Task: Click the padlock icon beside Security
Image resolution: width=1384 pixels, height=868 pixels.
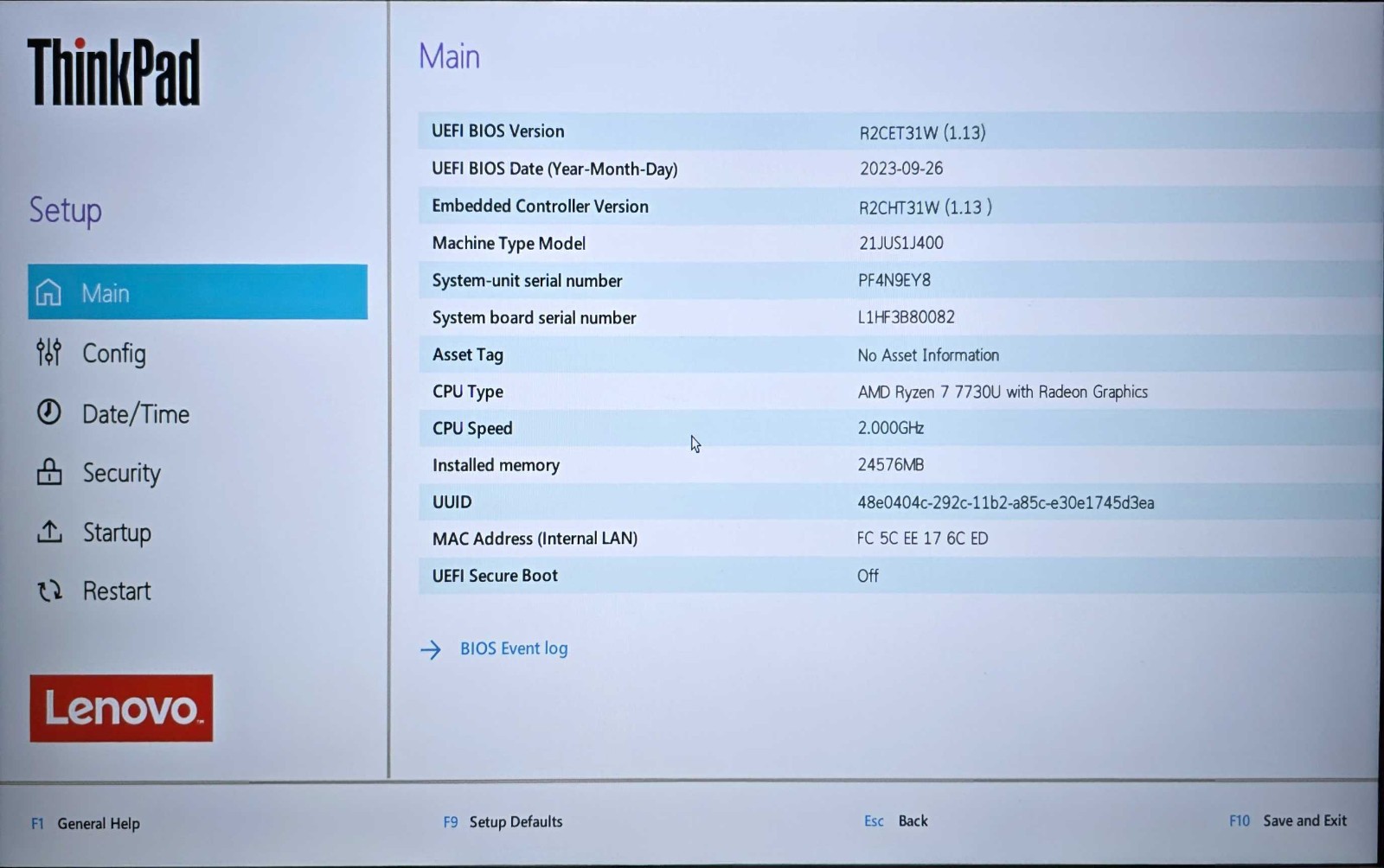Action: click(49, 472)
